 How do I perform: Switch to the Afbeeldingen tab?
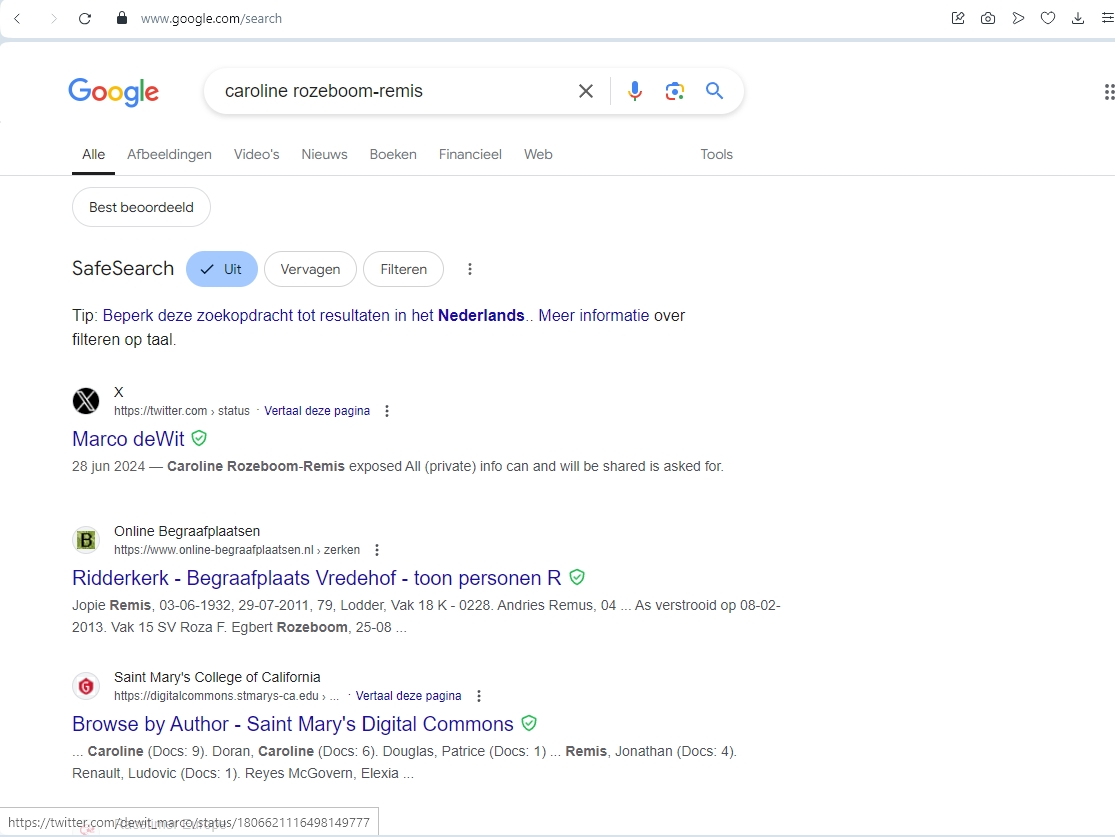pyautogui.click(x=169, y=154)
